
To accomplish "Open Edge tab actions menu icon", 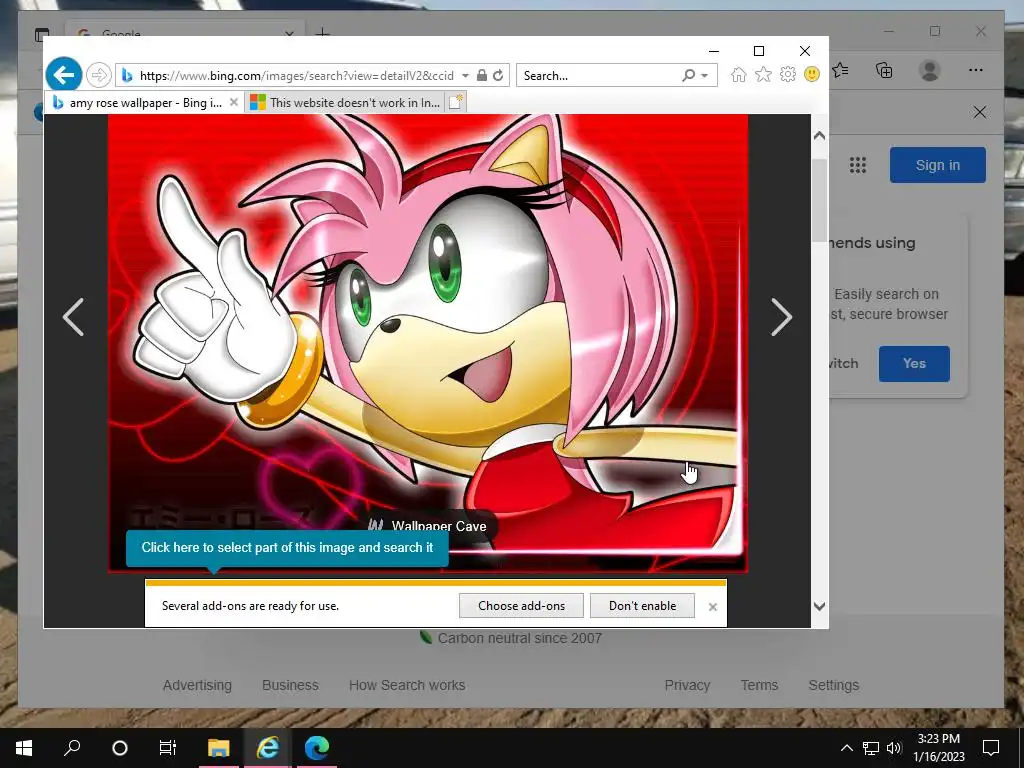I will coord(42,34).
